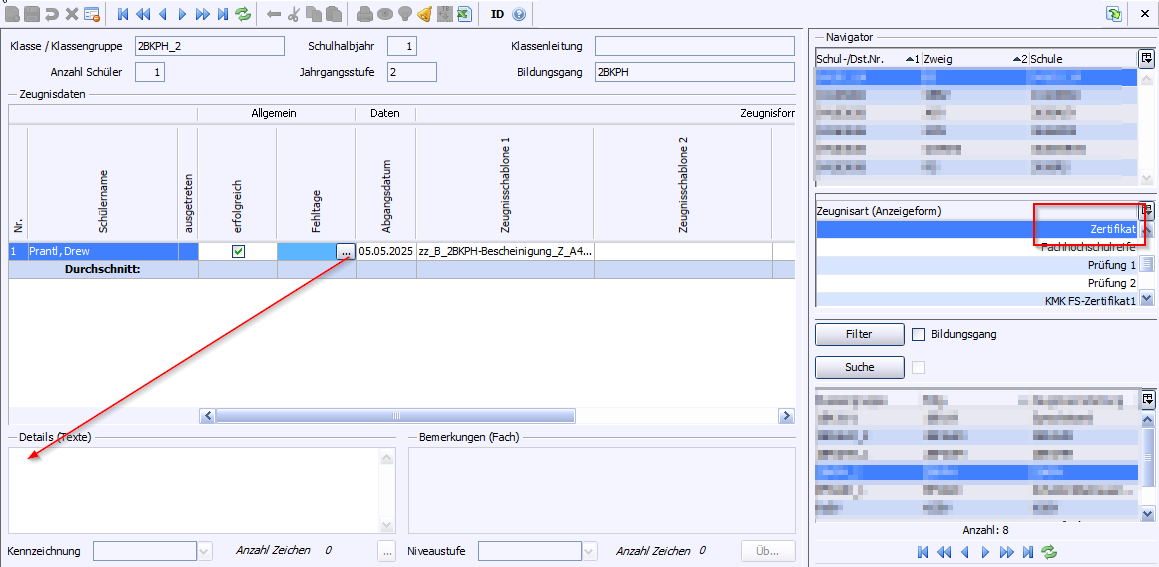Enable the Bildungsgang checkbox
This screenshot has width=1159, height=567.
pos(918,334)
